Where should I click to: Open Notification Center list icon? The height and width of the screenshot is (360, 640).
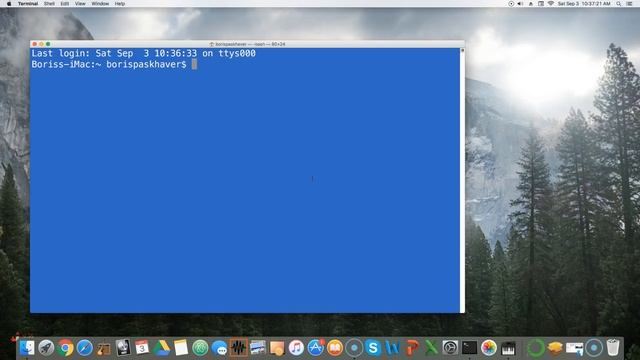629,4
